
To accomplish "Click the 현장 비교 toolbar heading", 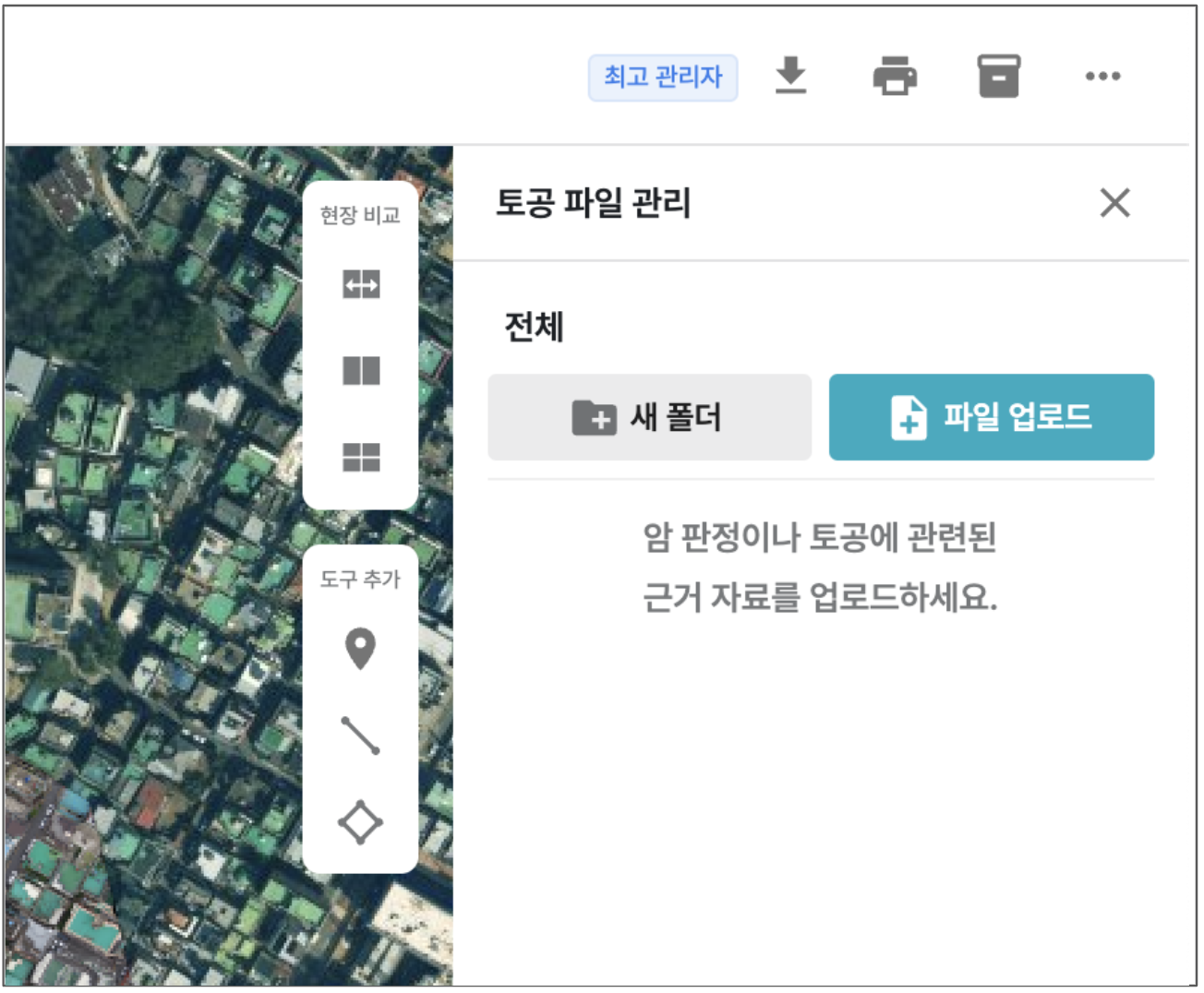I will point(360,215).
